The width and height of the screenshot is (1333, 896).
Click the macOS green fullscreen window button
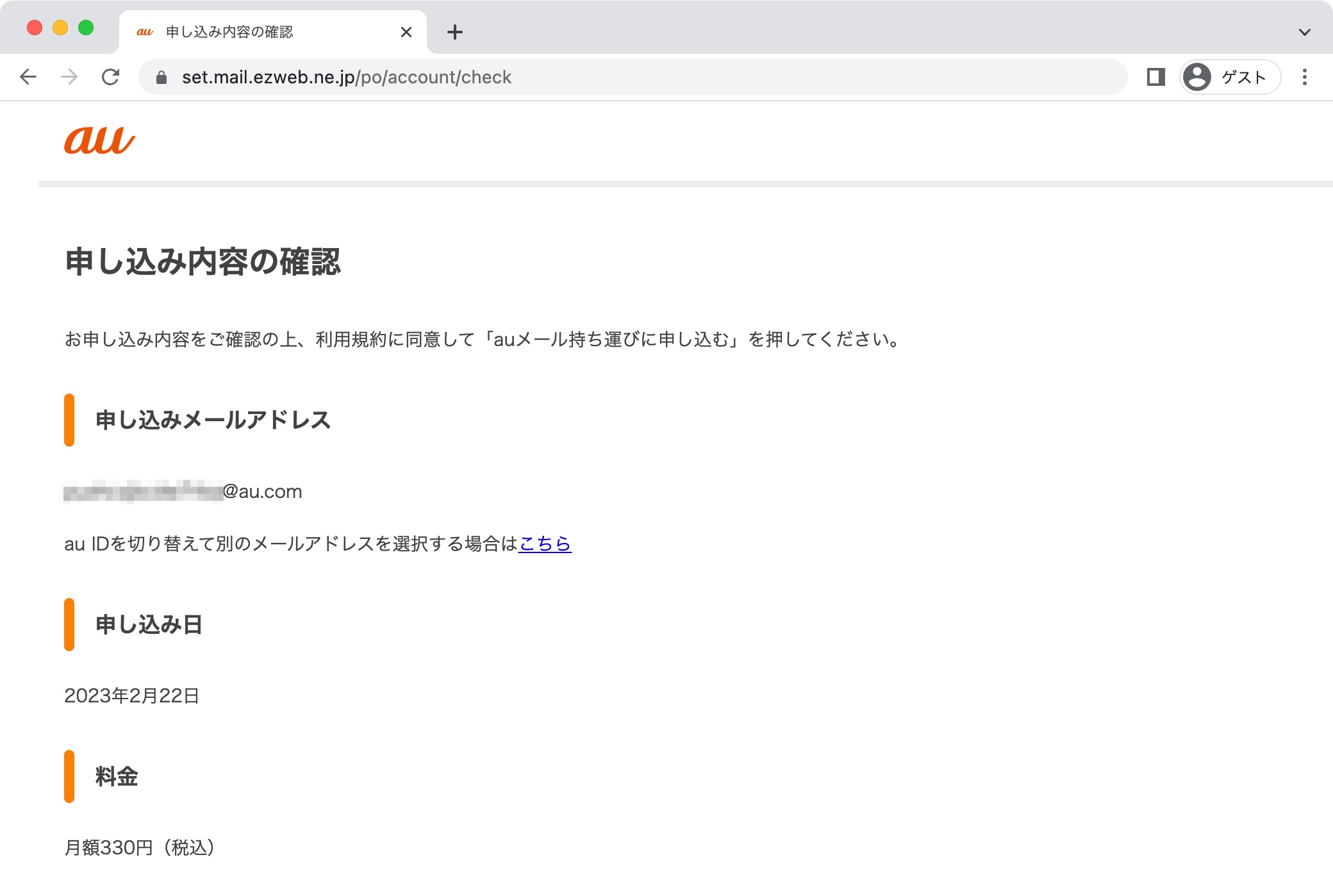pyautogui.click(x=86, y=28)
